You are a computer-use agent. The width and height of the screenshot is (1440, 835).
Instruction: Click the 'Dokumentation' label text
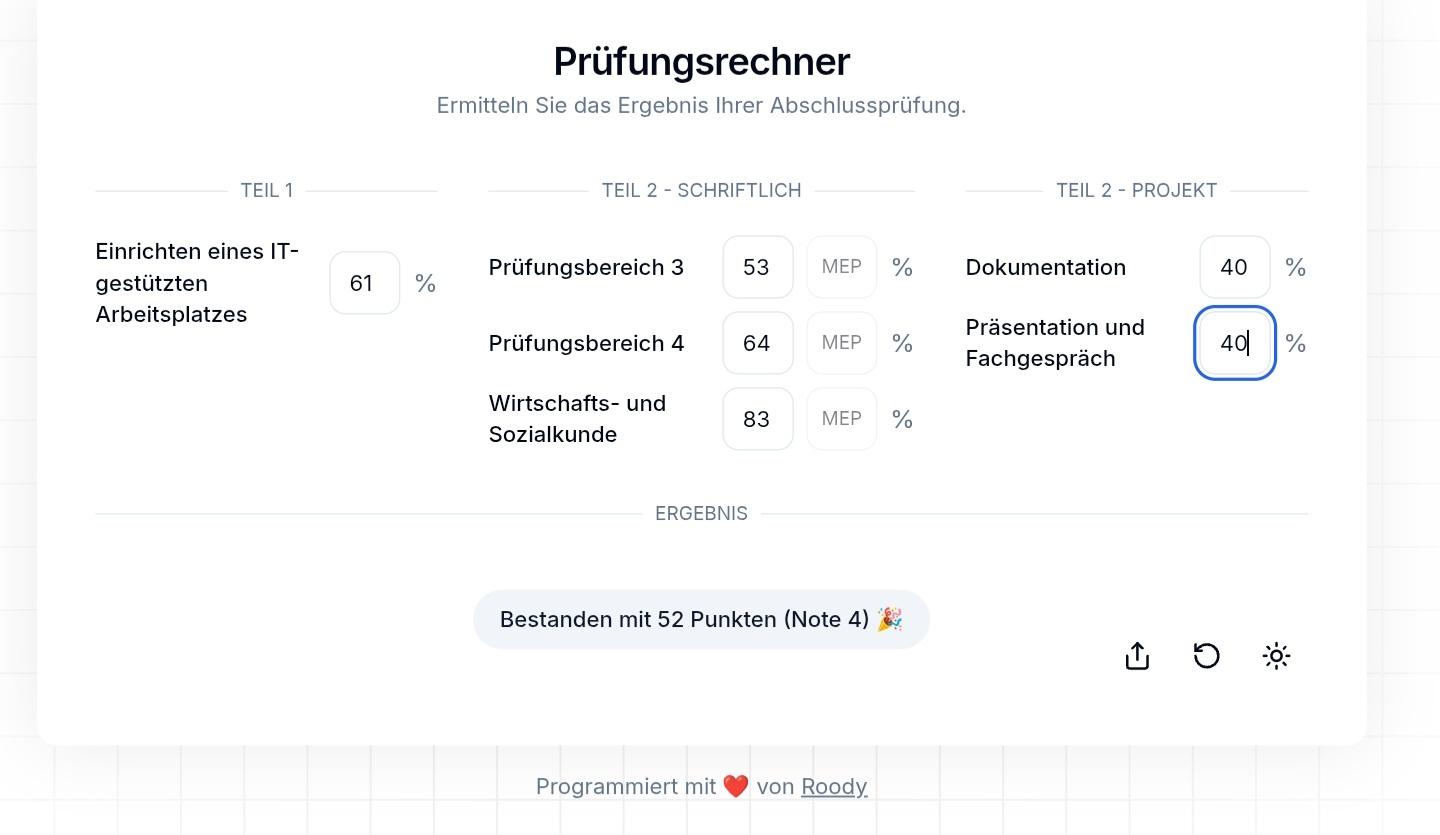click(x=1045, y=267)
